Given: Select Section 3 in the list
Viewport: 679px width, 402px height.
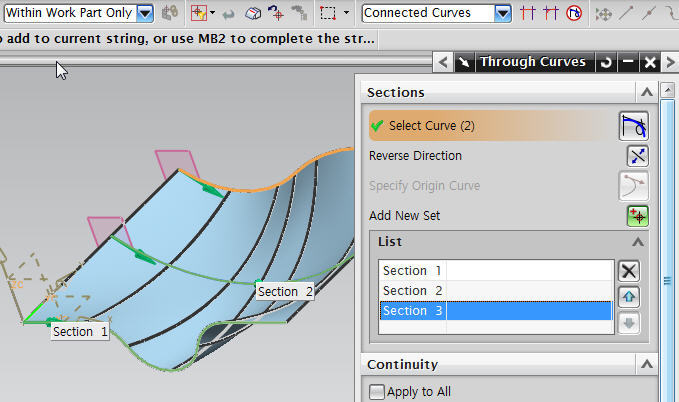Looking at the screenshot, I should coord(496,311).
